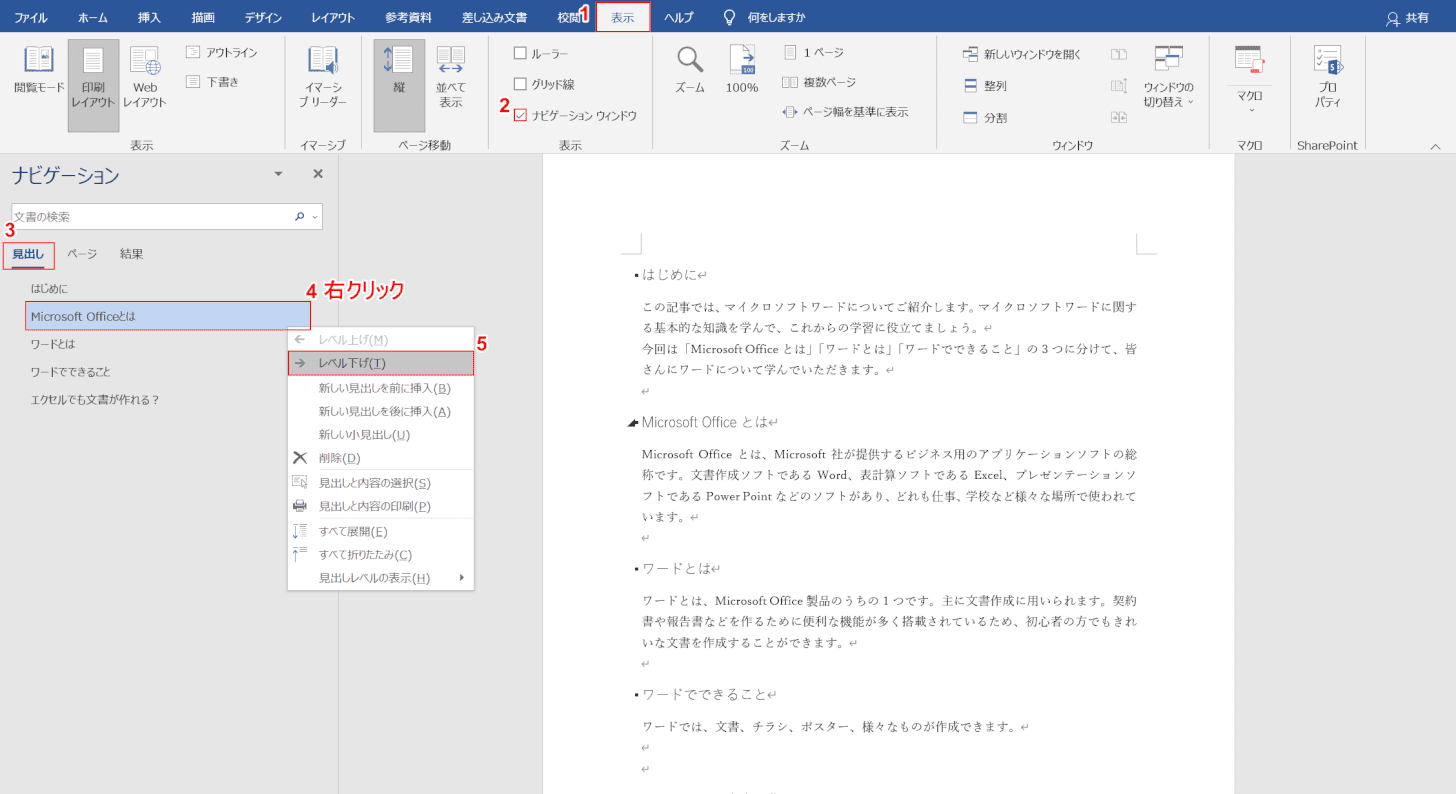The height and width of the screenshot is (794, 1456).
Task: Open the Home (ホーム) tab
Action: (x=93, y=18)
